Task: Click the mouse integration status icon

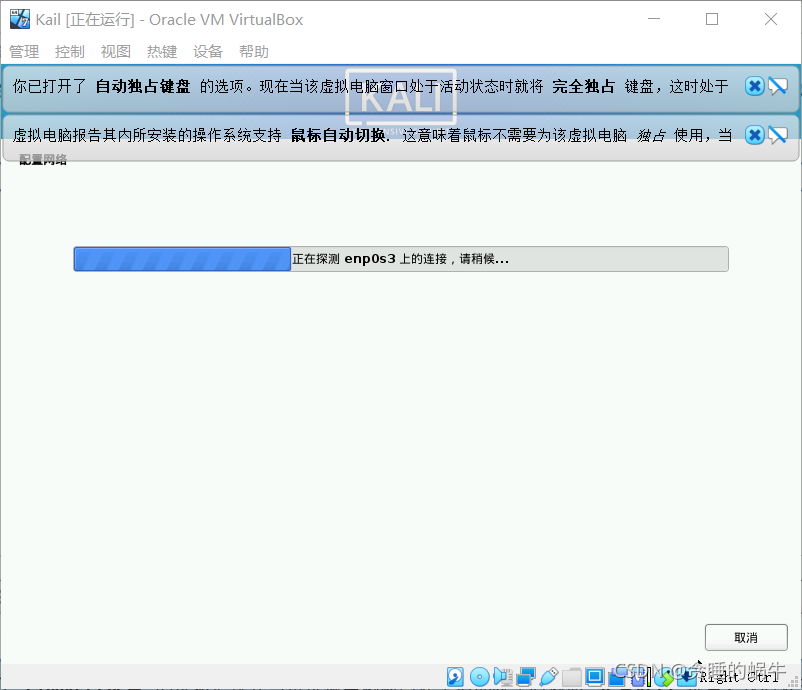Action: pos(663,678)
